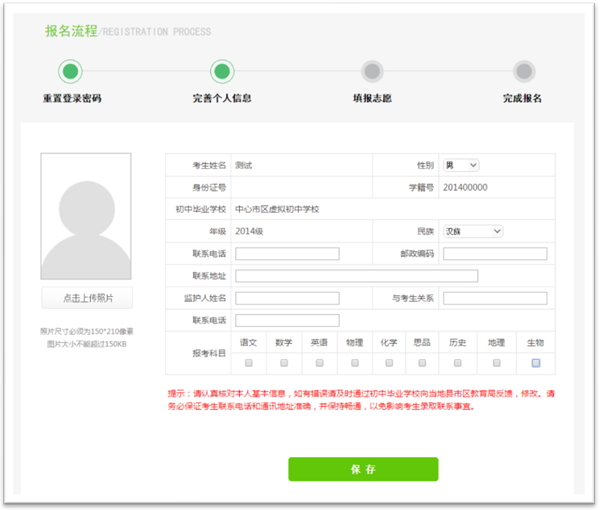Click into the 监护人姓名 field
The height and width of the screenshot is (510, 600).
(287, 298)
